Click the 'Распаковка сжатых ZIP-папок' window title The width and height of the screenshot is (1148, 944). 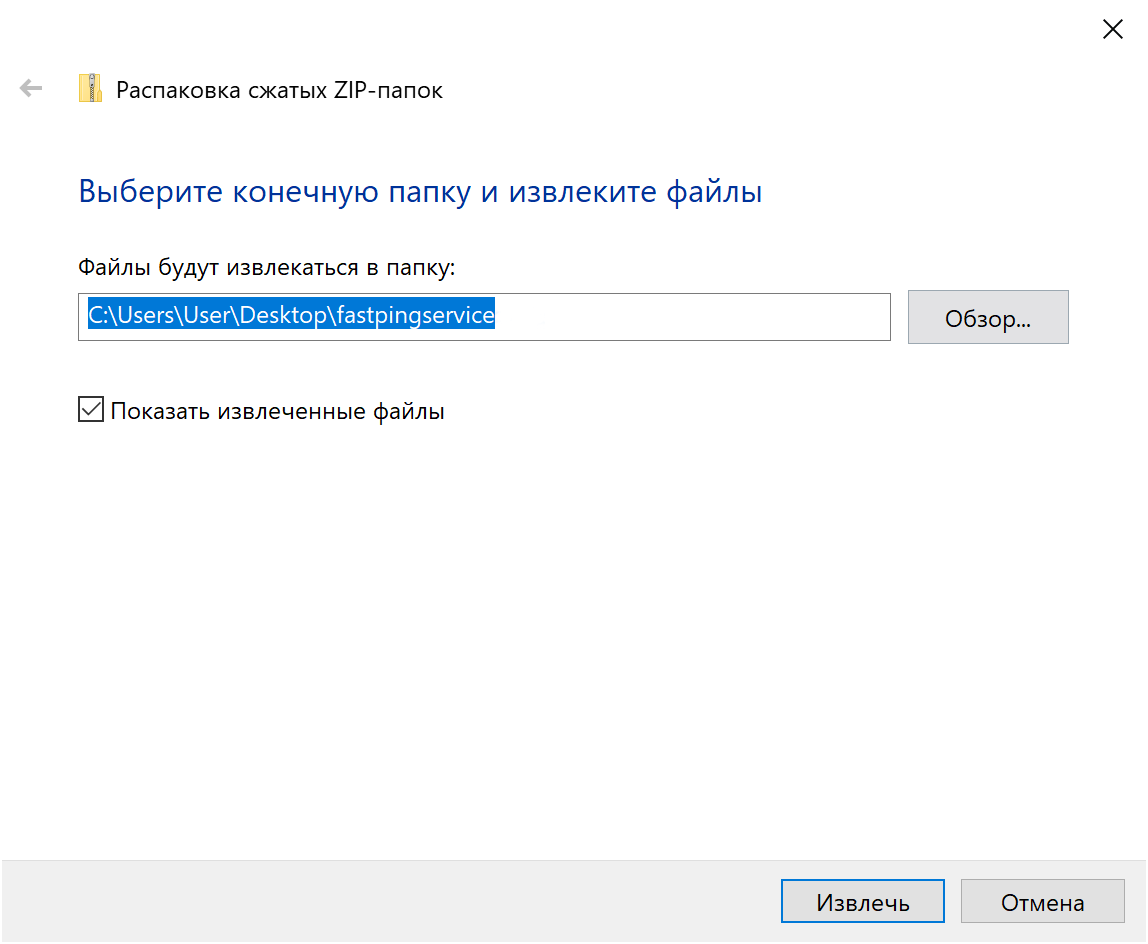tap(279, 90)
